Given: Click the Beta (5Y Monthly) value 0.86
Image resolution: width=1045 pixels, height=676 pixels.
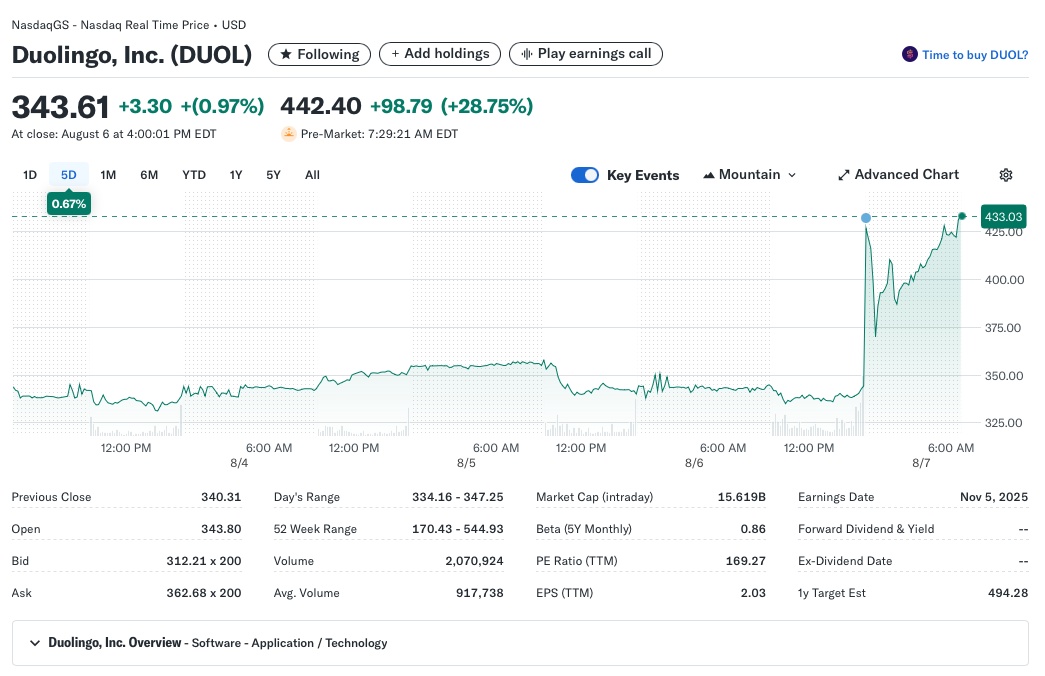Looking at the screenshot, I should coord(752,529).
